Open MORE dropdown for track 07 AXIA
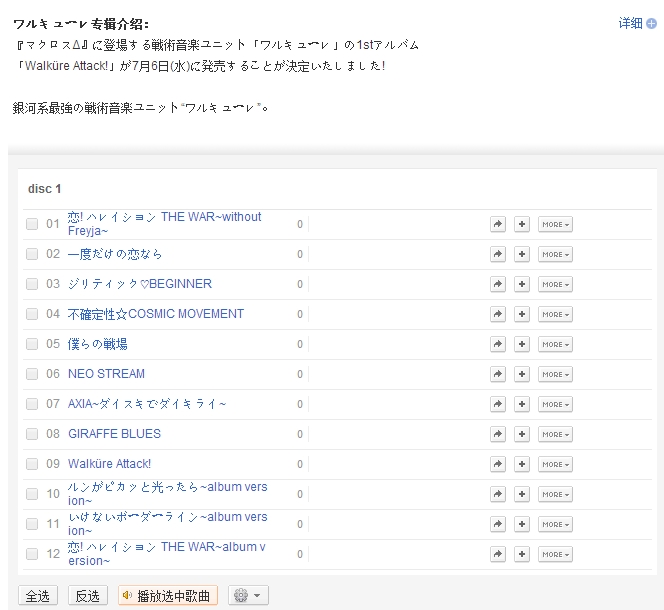664x610 pixels. click(555, 404)
